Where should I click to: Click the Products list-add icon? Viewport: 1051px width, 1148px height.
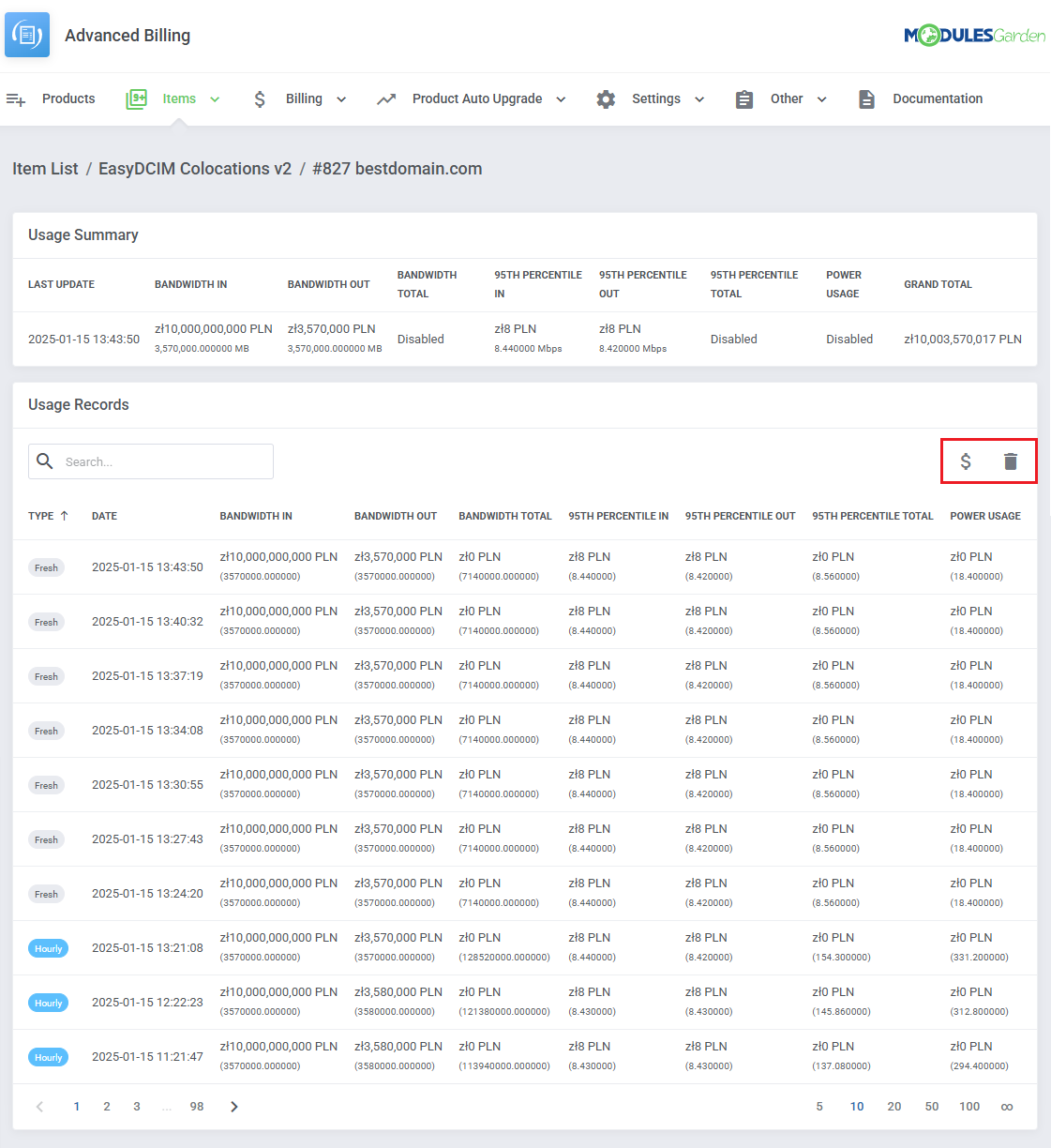coord(16,98)
